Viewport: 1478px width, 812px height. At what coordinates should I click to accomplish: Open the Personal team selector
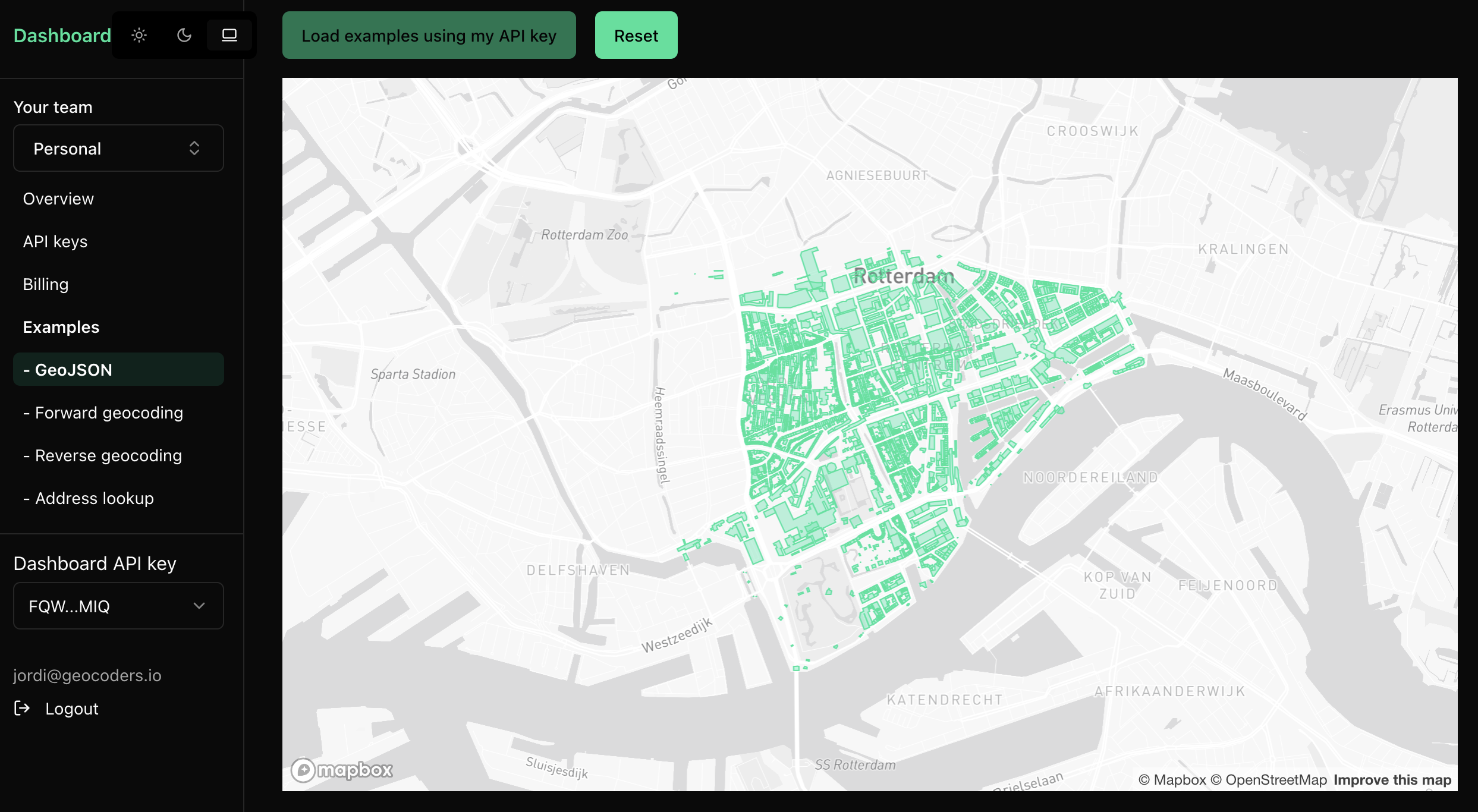(118, 148)
